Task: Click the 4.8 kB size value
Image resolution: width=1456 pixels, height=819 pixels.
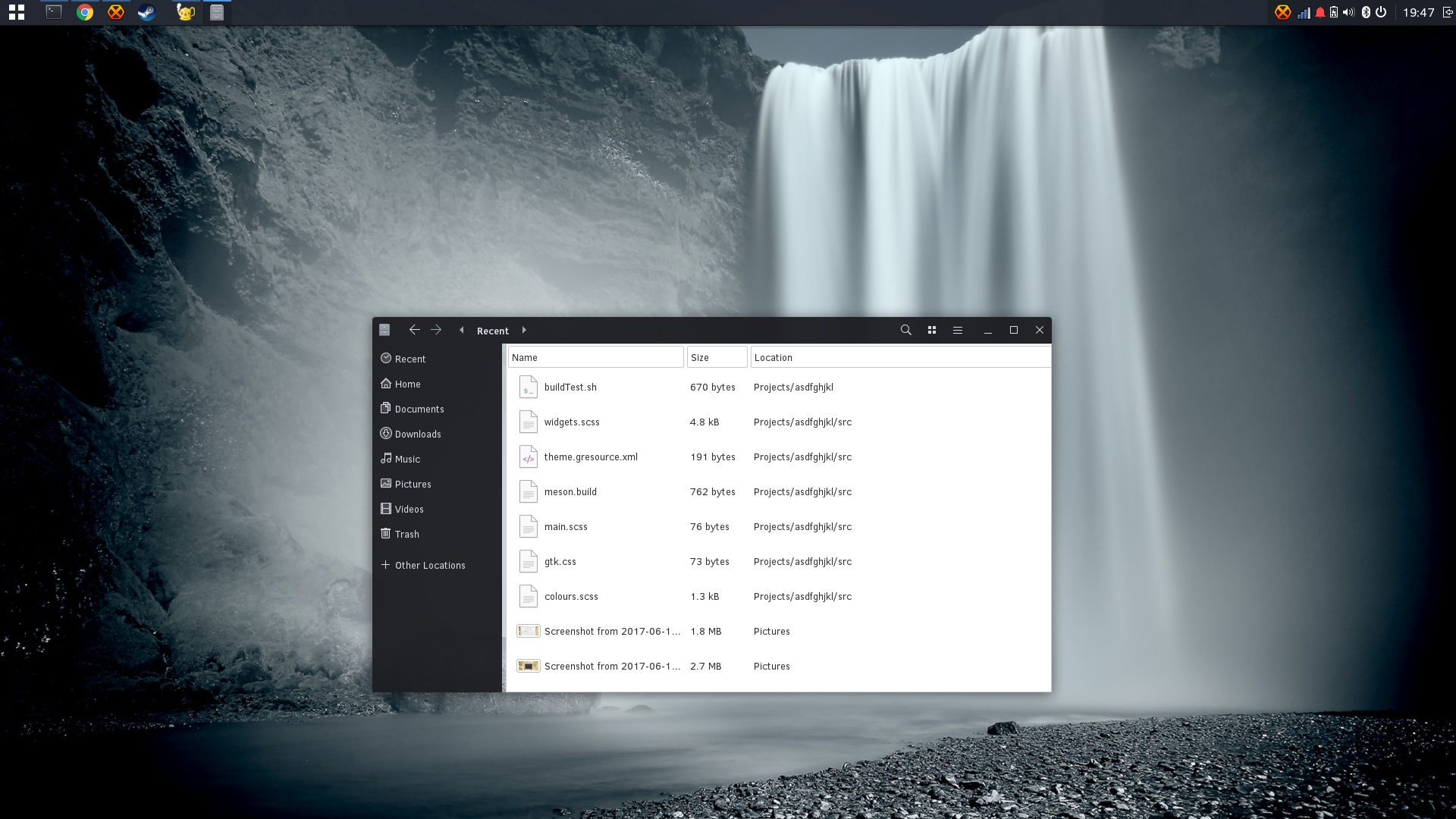Action: coord(704,422)
